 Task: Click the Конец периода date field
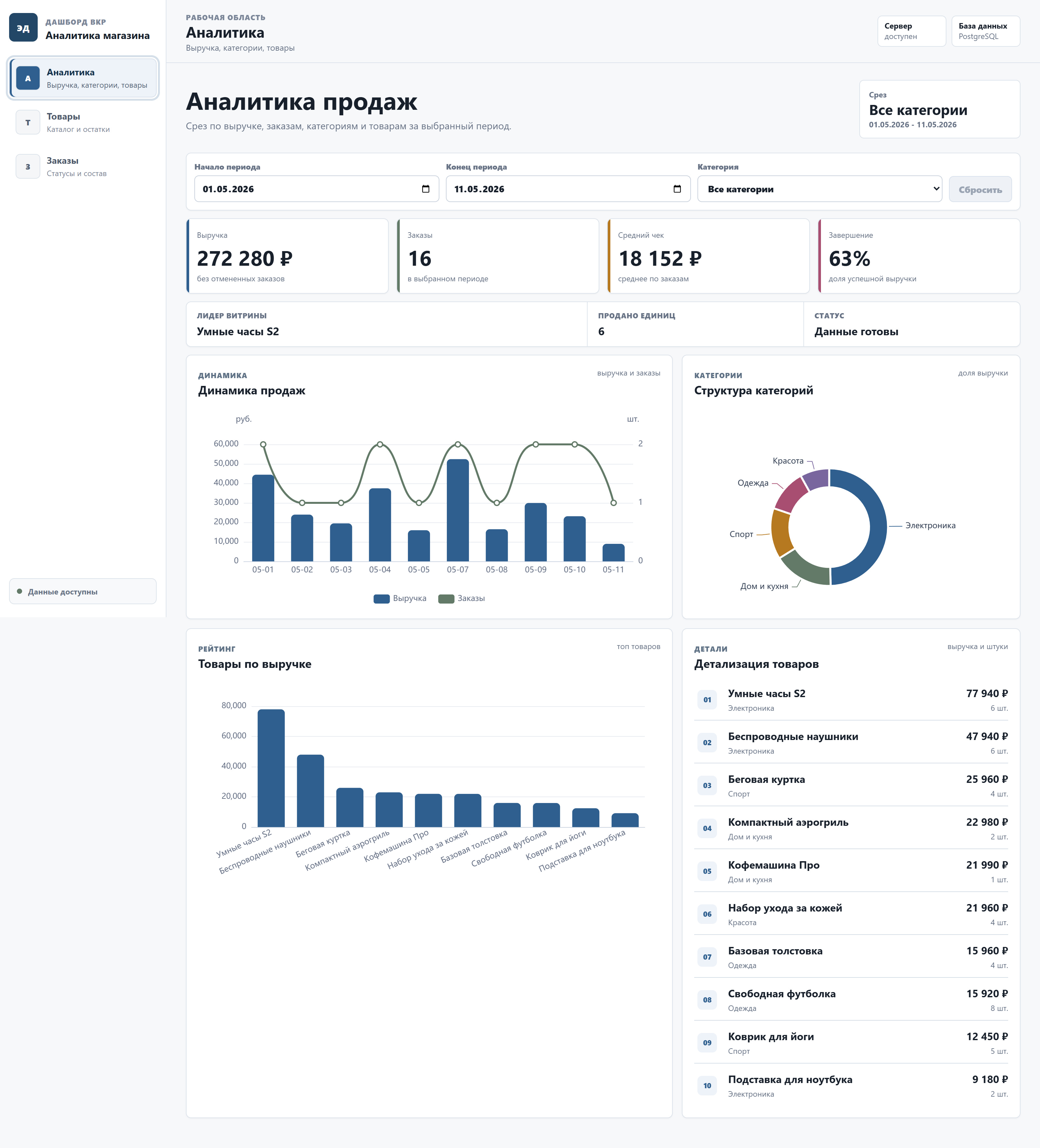coord(568,189)
